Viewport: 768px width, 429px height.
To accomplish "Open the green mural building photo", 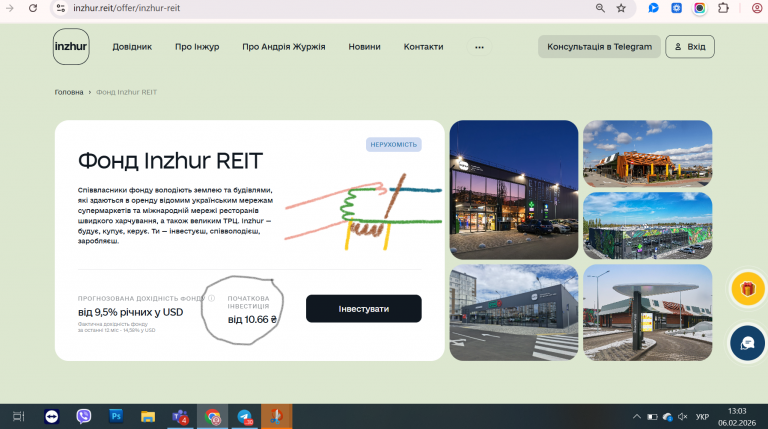I will tap(648, 226).
